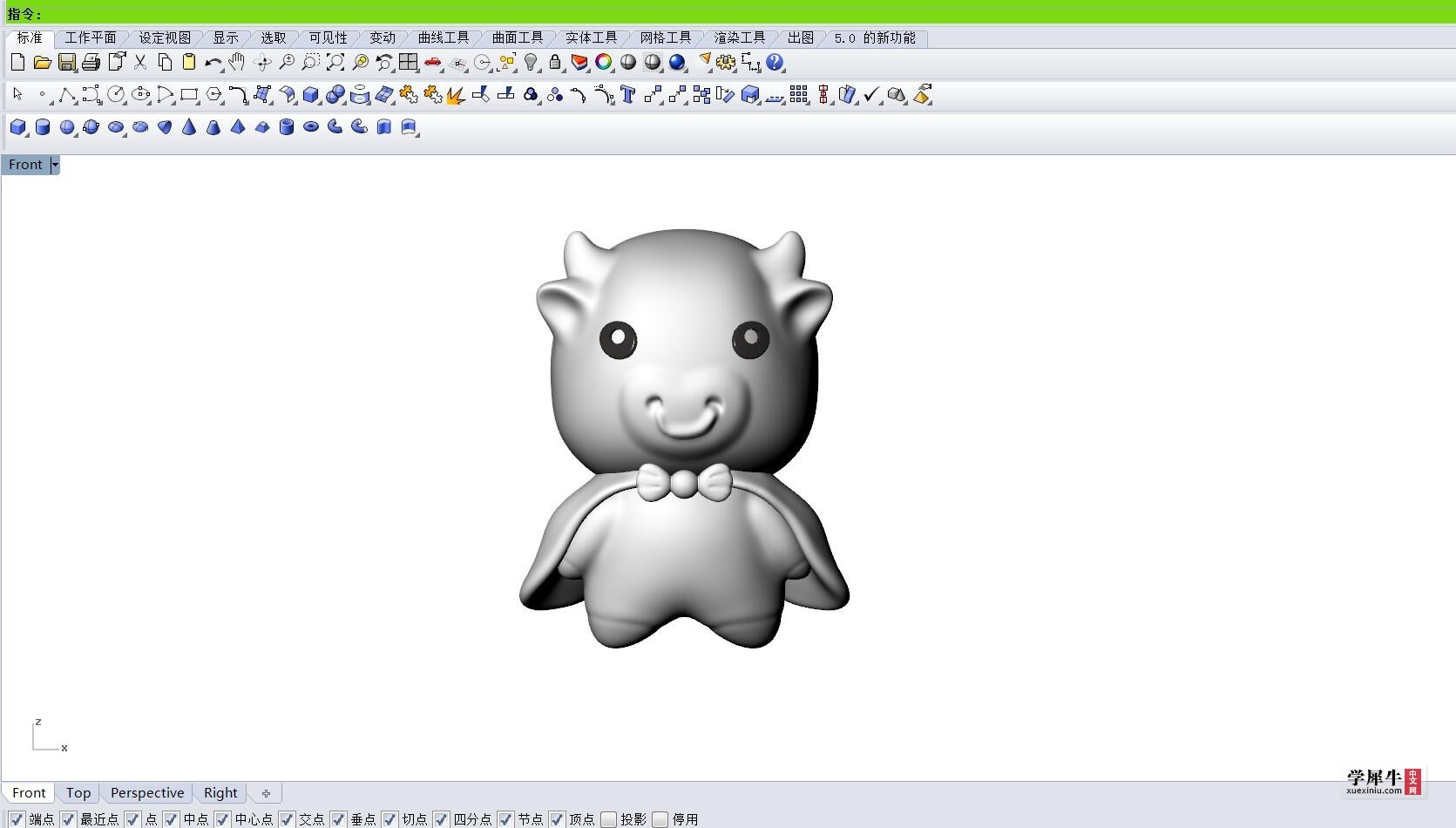
Task: Click the Text object T icon
Action: (628, 94)
